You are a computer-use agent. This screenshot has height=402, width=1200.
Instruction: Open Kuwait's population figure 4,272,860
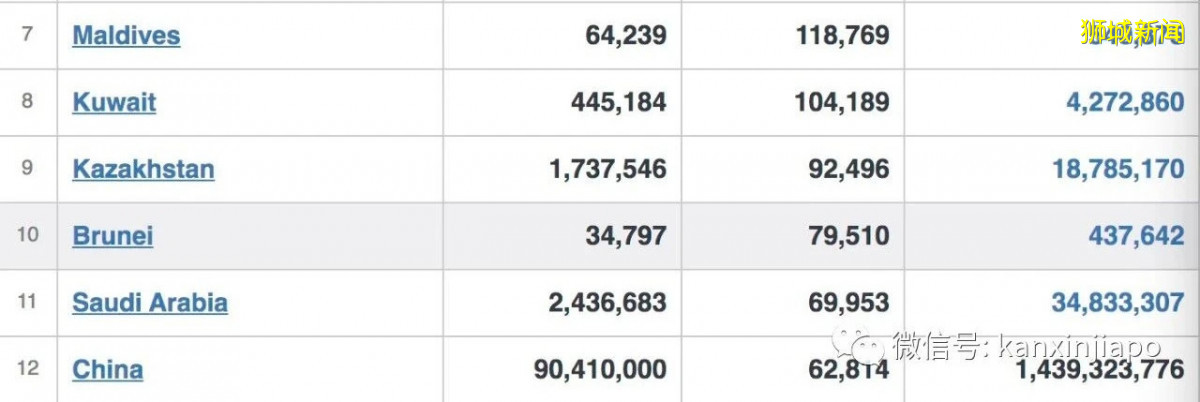pos(1117,102)
